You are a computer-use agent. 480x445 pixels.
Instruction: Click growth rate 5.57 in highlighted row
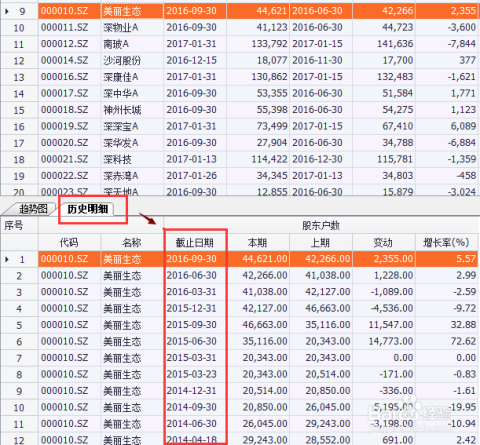[x=466, y=259]
